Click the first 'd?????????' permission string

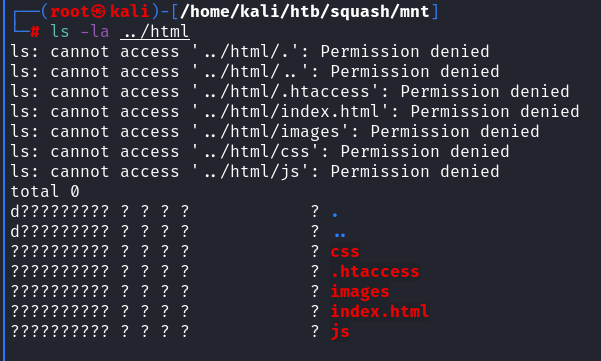point(60,211)
